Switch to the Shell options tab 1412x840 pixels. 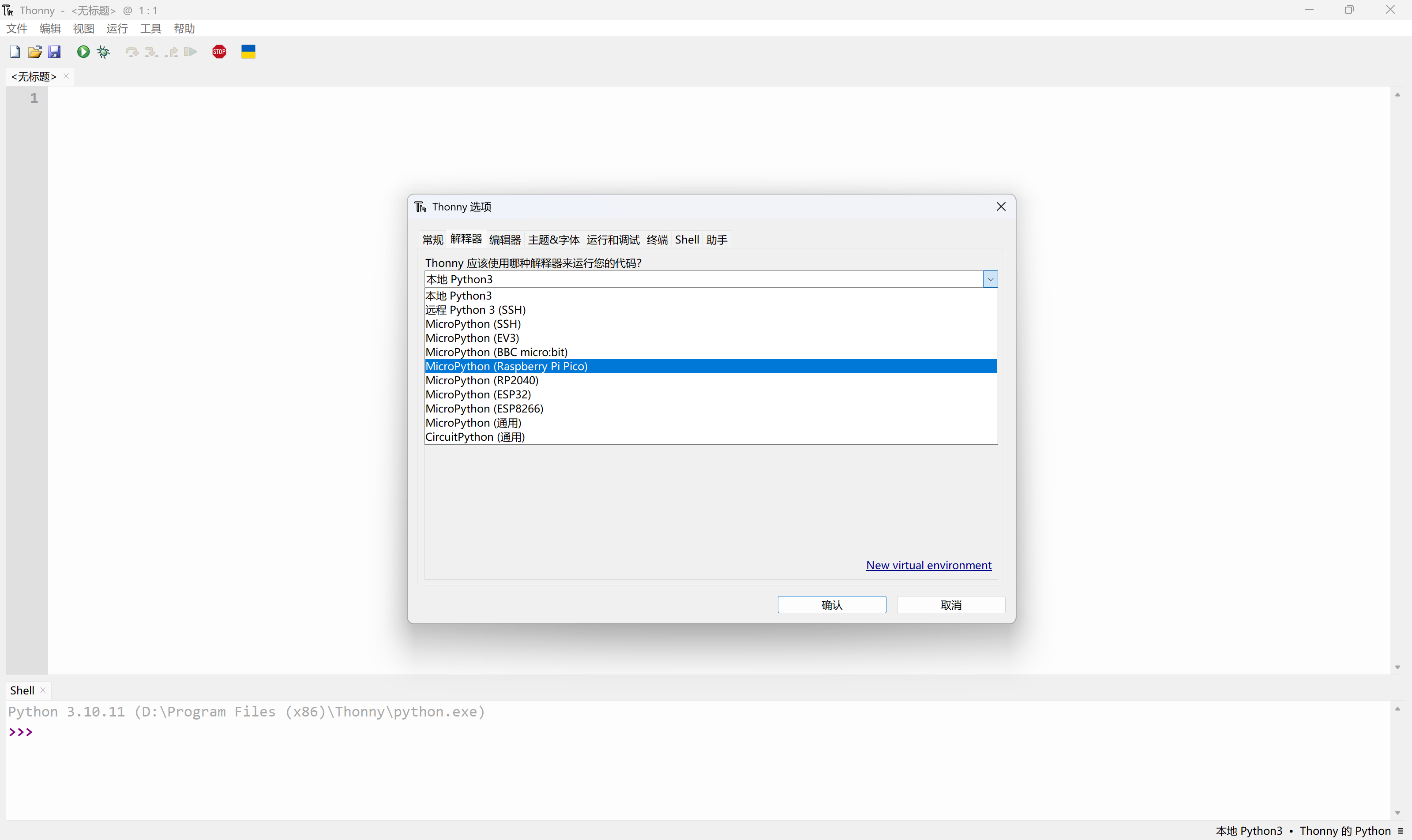pos(687,240)
